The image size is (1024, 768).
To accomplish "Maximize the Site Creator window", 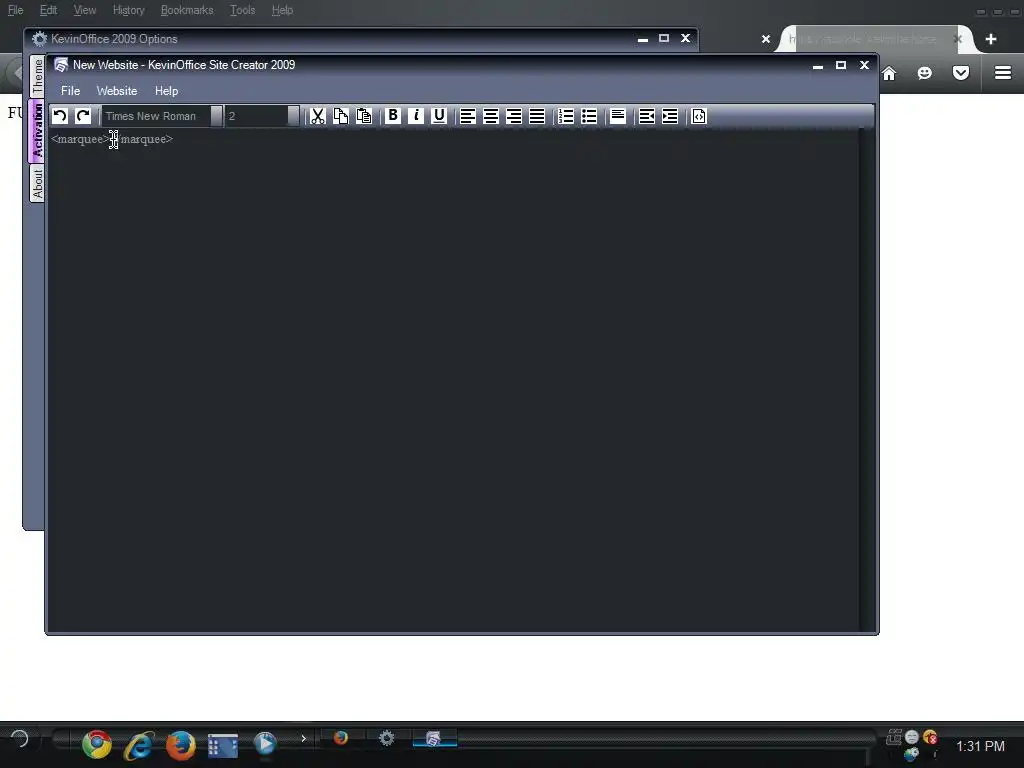I will point(840,65).
